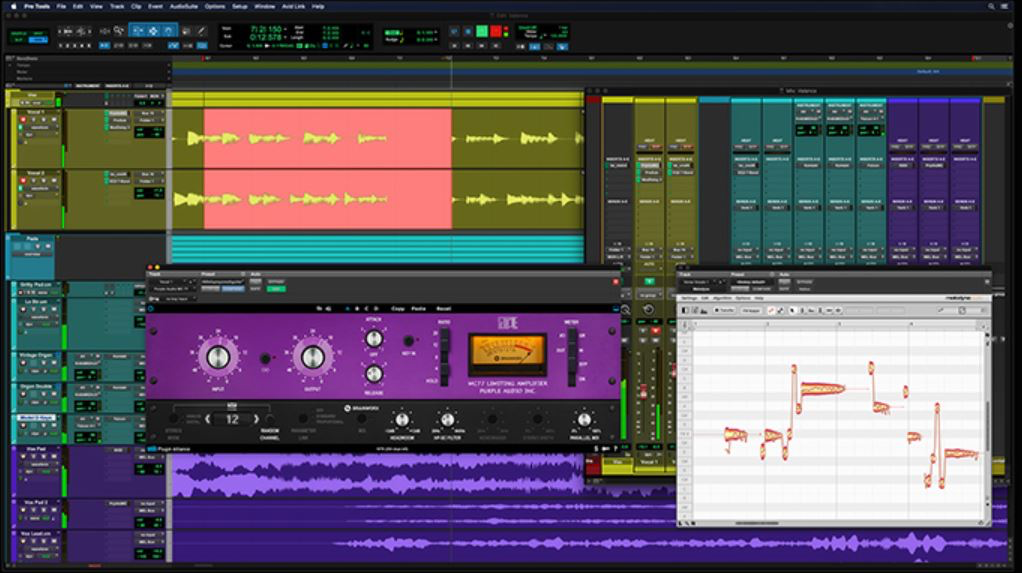Open the Track menu
Viewport: 1022px width, 573px height.
(117, 6)
